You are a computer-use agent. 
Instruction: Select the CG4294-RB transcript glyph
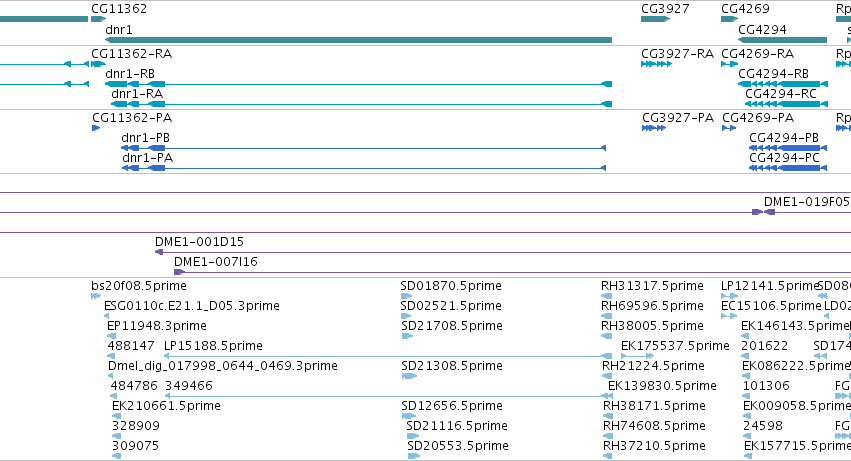click(x=783, y=84)
